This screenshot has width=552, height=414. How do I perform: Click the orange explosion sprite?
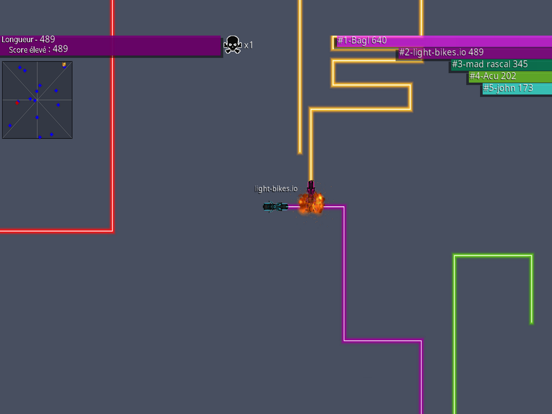[x=311, y=203]
